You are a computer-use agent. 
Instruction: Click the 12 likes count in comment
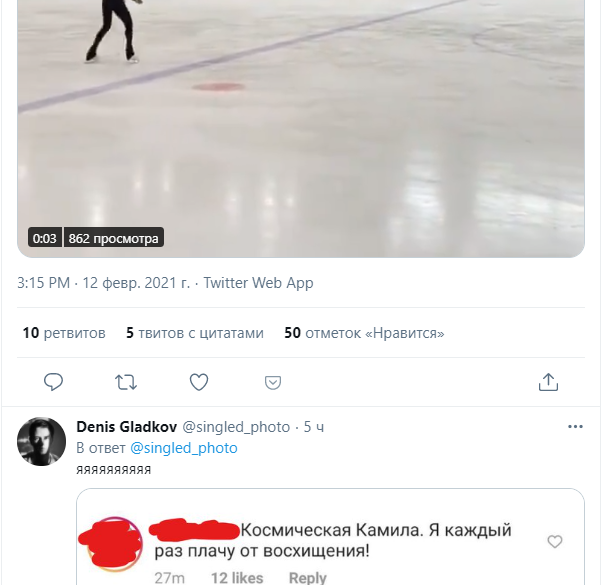(237, 577)
